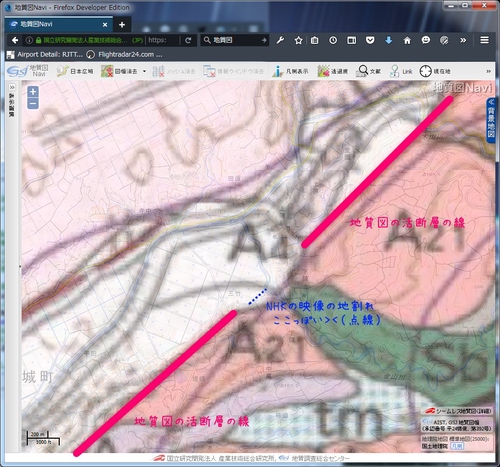
Task: Click the smiley feedback icon
Action: tap(426, 40)
